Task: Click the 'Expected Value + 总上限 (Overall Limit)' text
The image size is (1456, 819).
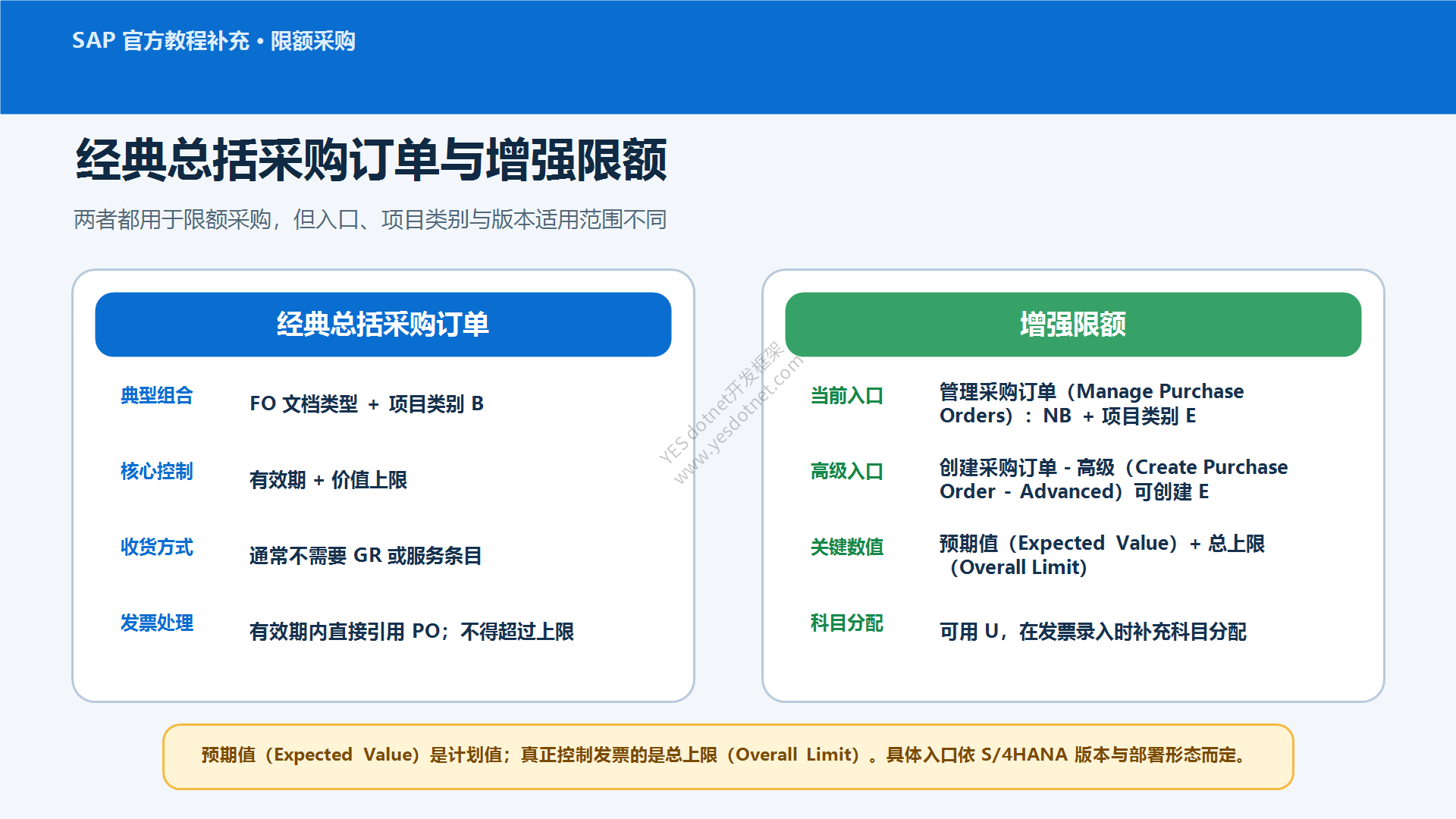Action: (1103, 556)
